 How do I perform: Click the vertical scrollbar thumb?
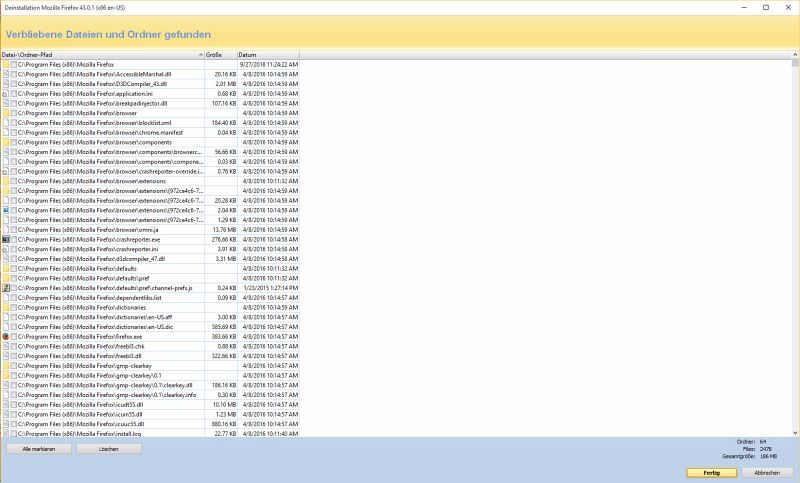point(795,63)
